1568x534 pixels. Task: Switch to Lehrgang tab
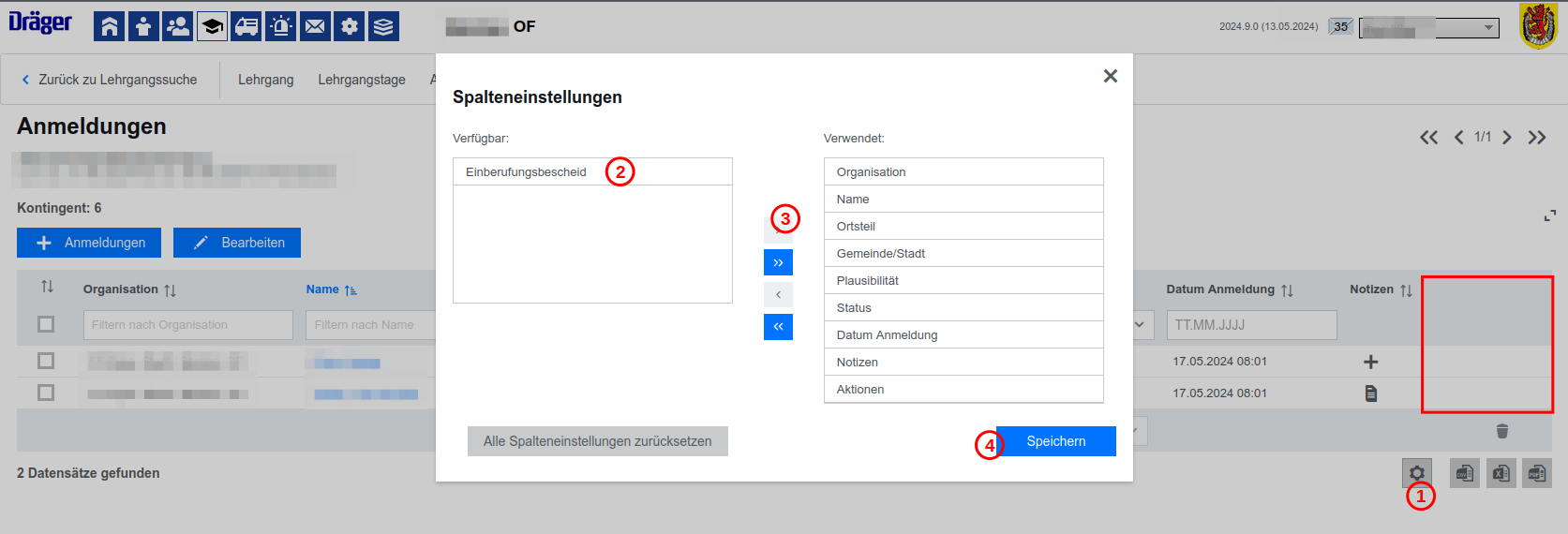pos(266,80)
